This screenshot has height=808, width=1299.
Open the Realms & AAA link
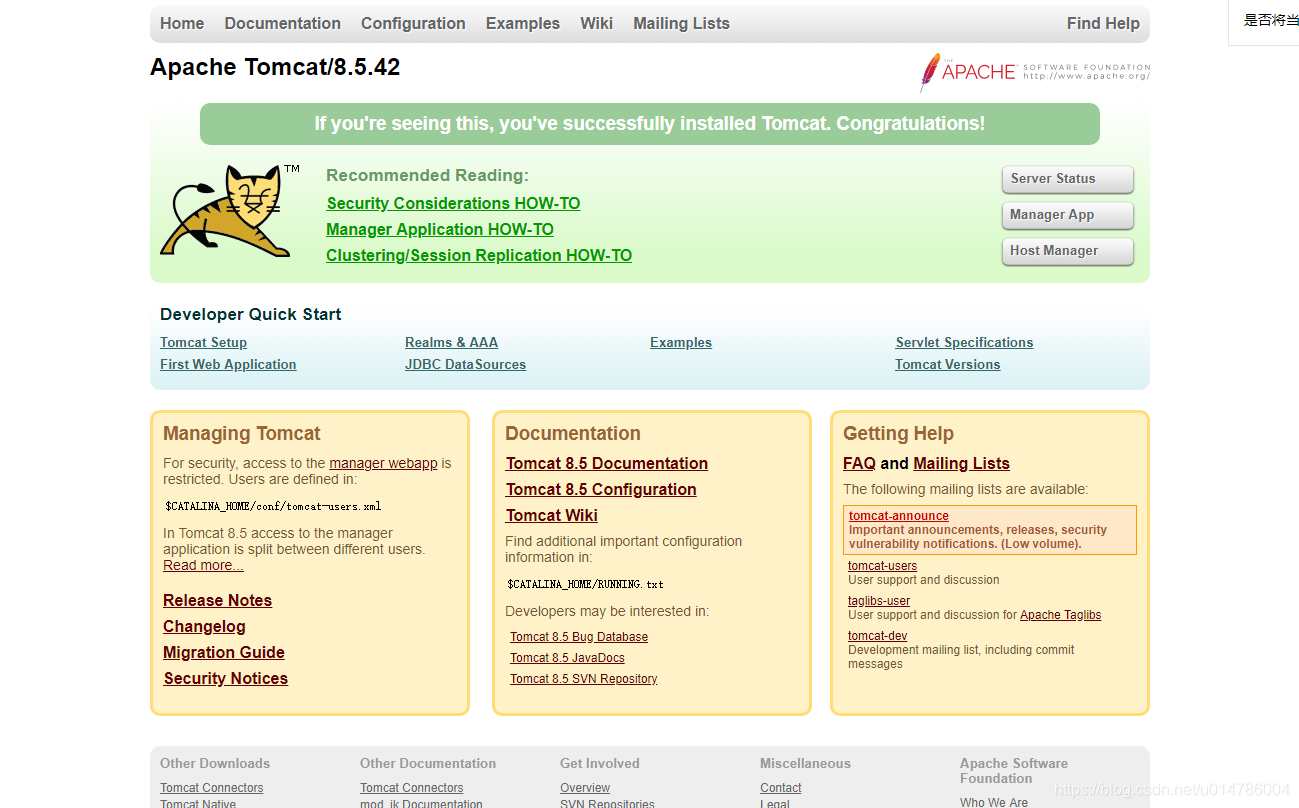pyautogui.click(x=451, y=342)
